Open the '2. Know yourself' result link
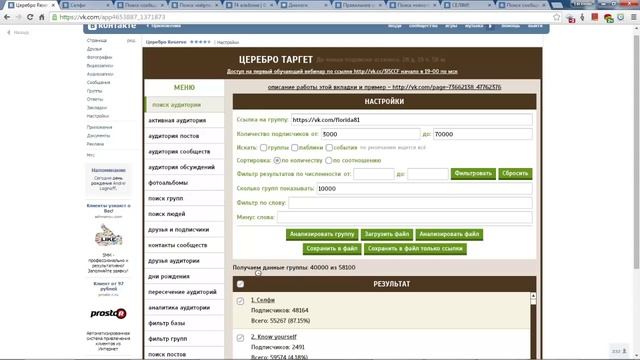 (273, 337)
